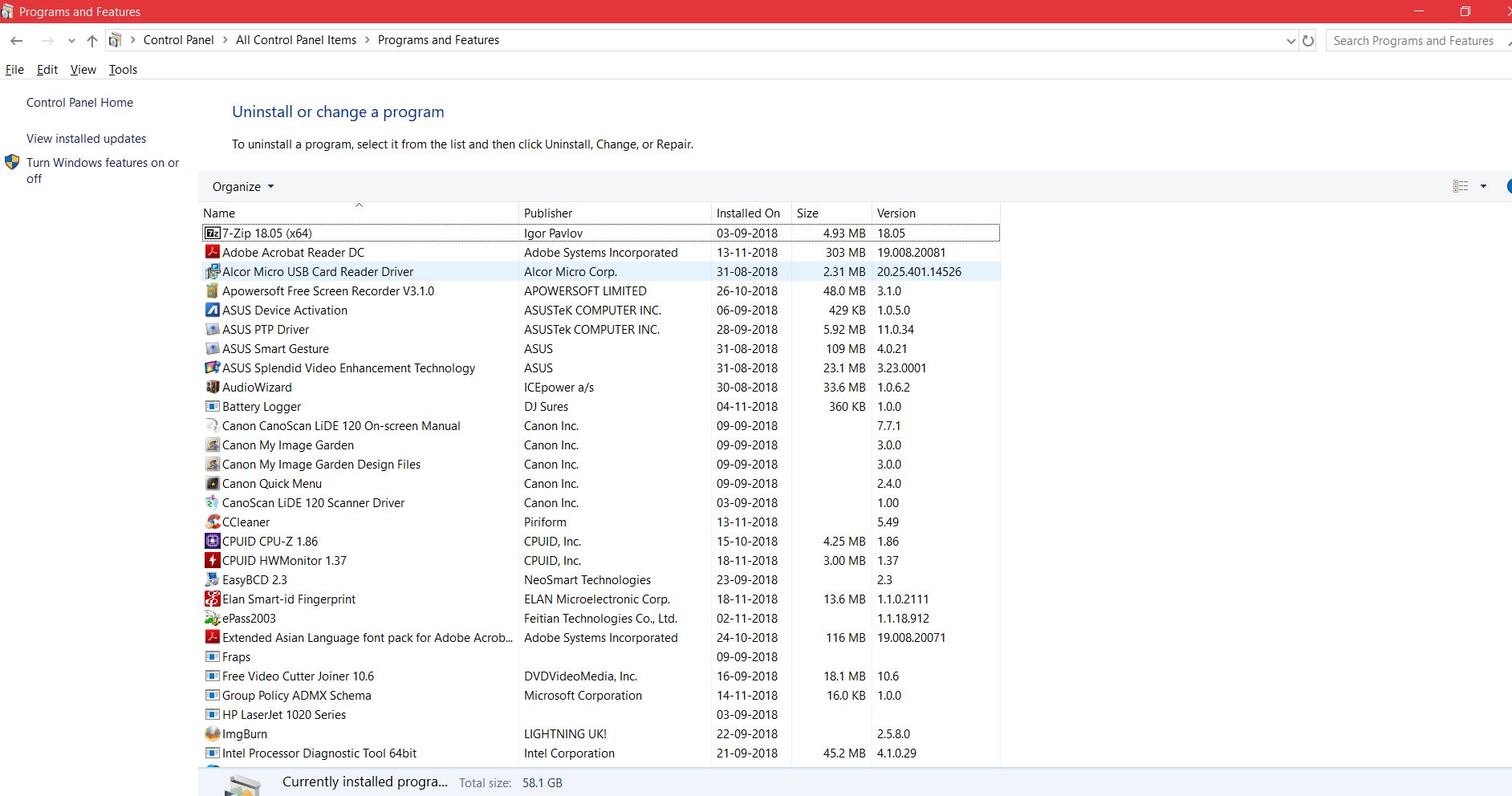Navigate to Control Panel breadcrumb
Screen dimensions: 1512x796
click(178, 40)
